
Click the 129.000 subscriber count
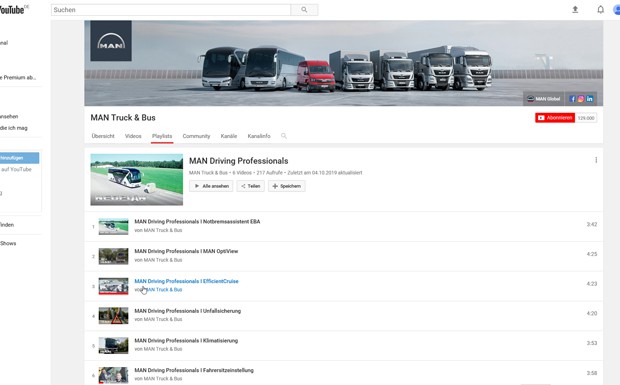point(586,118)
